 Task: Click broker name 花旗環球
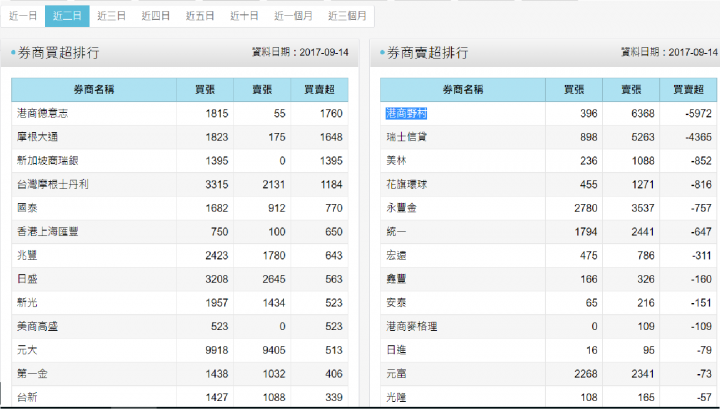click(406, 185)
